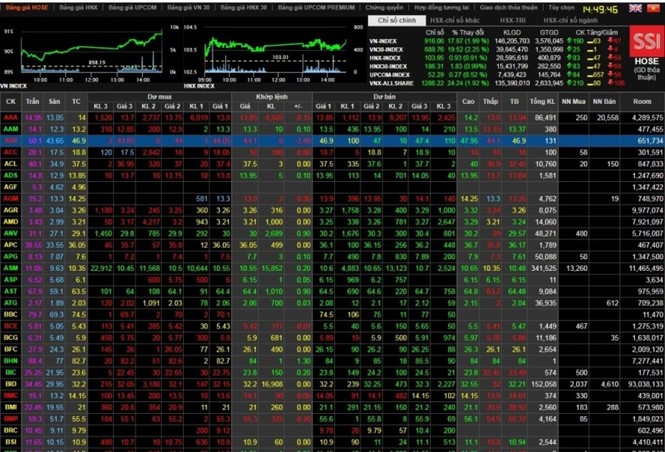665x452 pixels.
Task: Select stock symbol ACL
Action: (11, 164)
